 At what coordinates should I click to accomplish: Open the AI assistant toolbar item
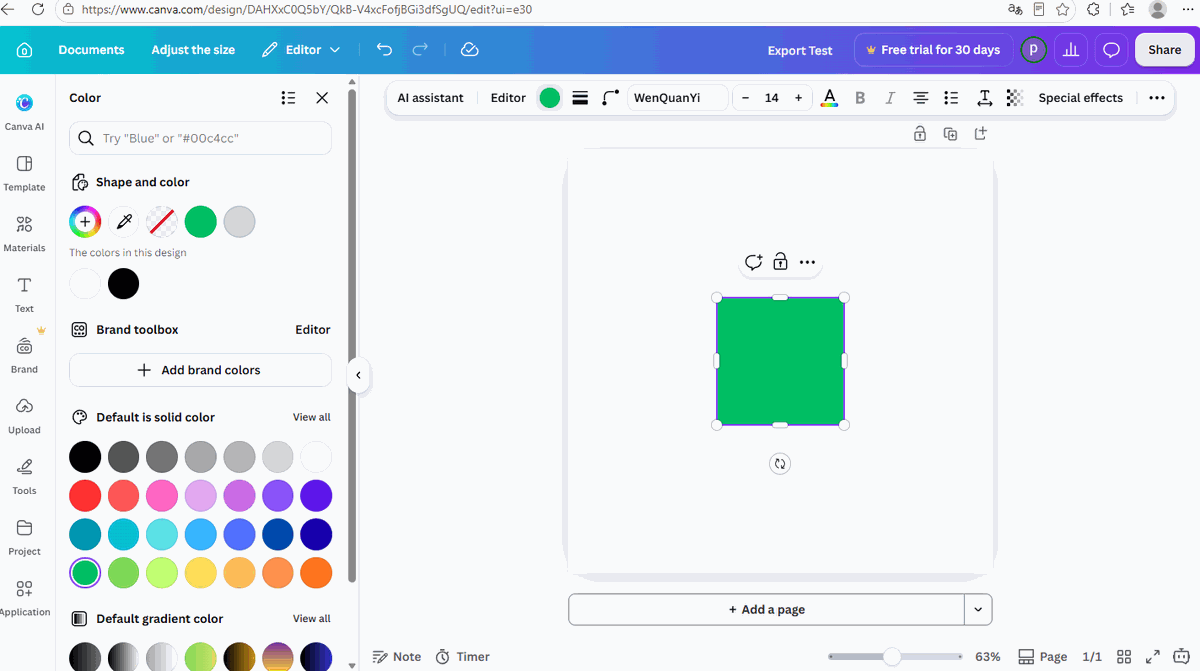pyautogui.click(x=431, y=98)
